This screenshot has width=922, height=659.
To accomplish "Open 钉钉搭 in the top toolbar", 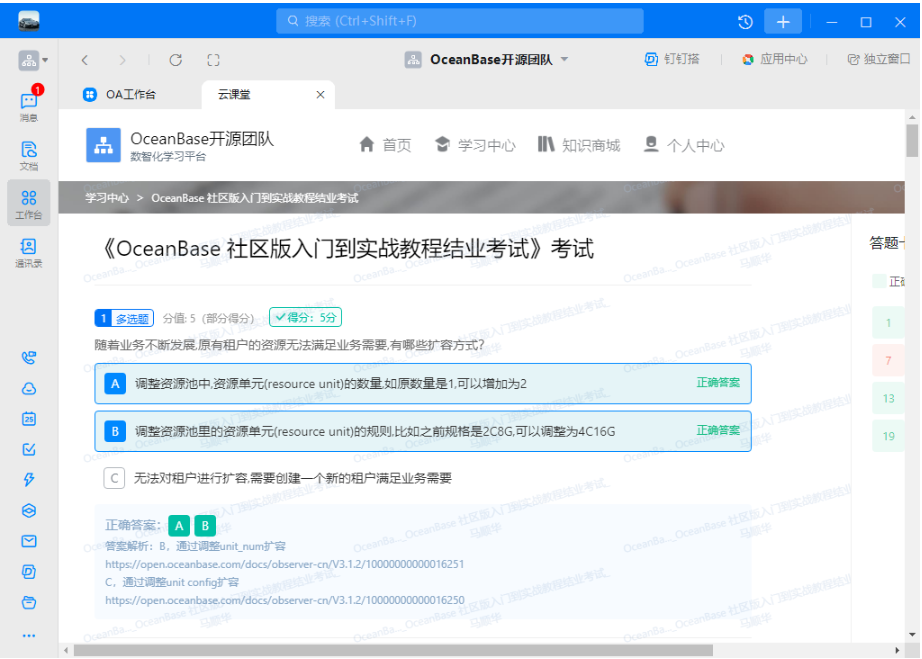I will pos(672,59).
